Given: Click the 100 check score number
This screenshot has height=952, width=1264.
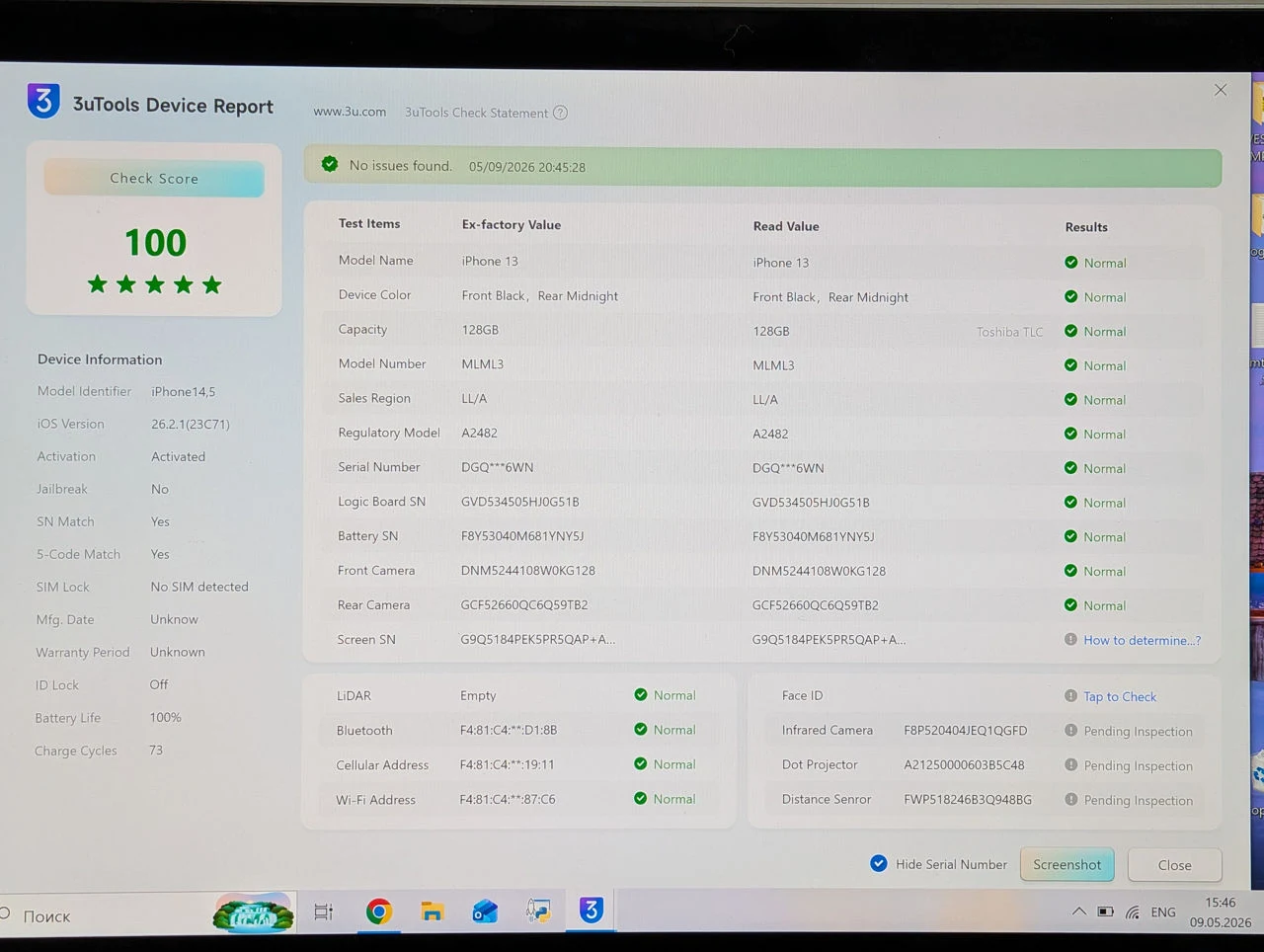Looking at the screenshot, I should pyautogui.click(x=155, y=243).
